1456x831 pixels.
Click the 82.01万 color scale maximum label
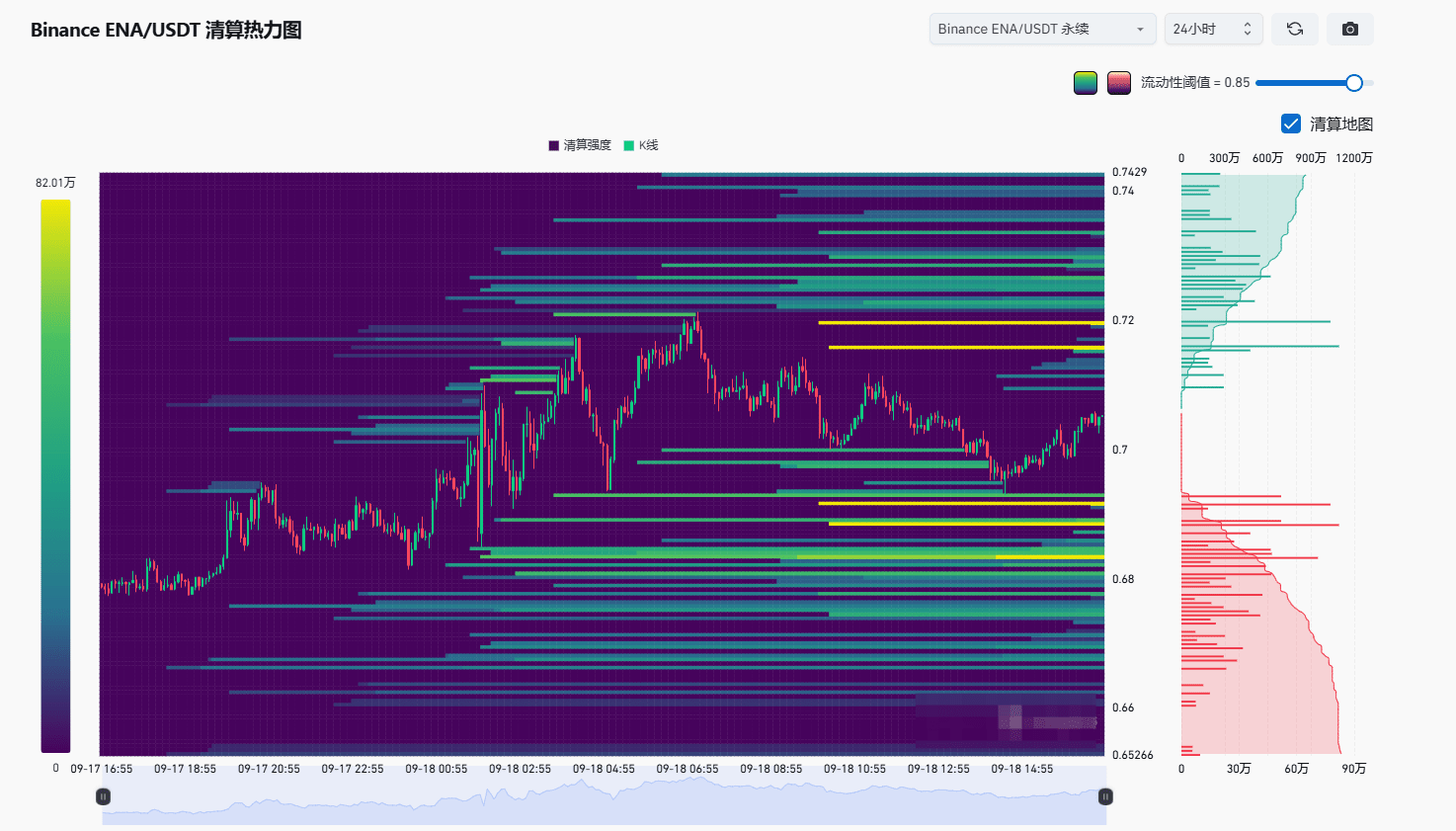(55, 183)
